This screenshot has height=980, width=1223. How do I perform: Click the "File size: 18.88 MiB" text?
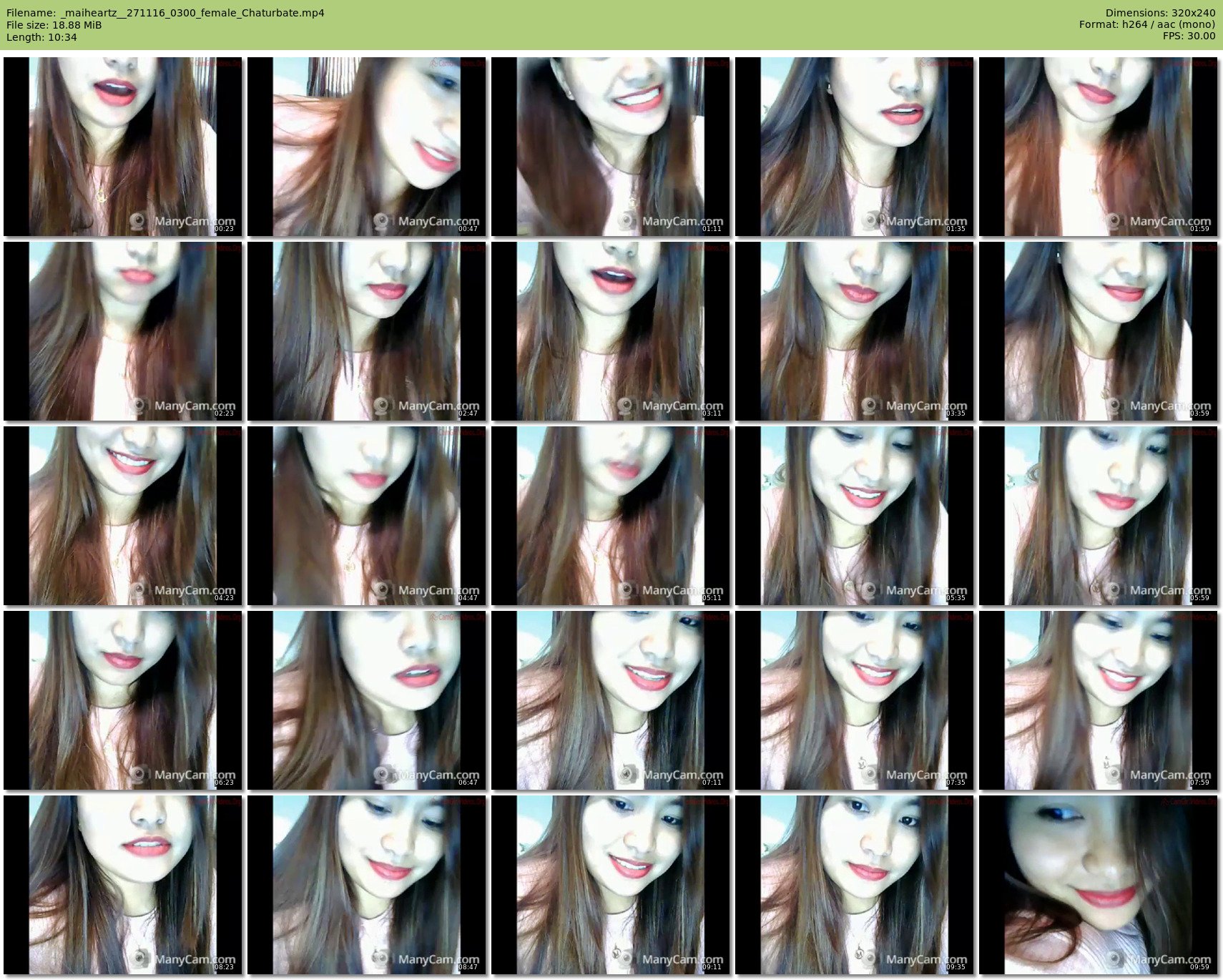click(x=54, y=25)
